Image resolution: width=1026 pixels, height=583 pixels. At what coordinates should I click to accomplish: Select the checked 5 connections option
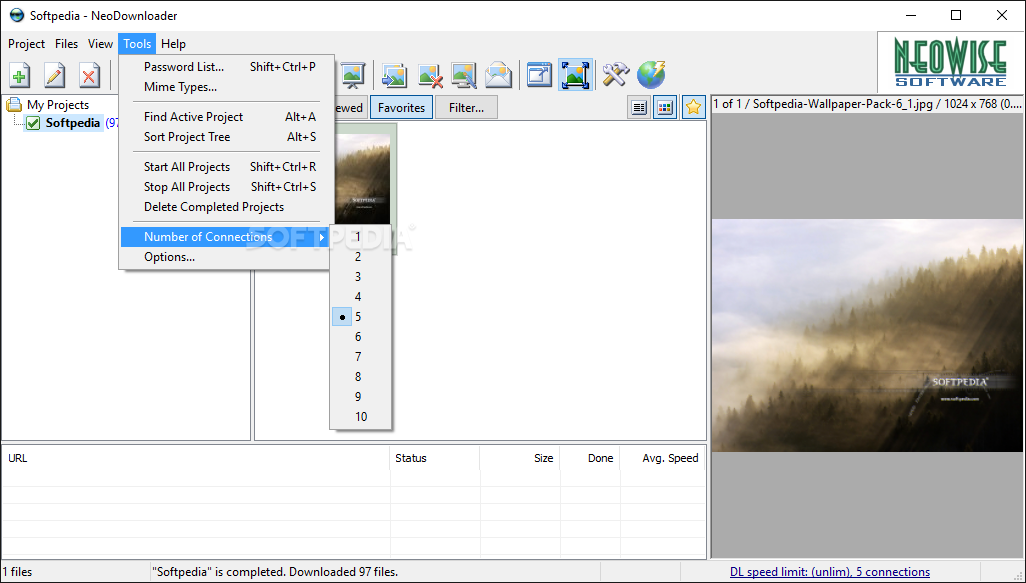(x=361, y=317)
